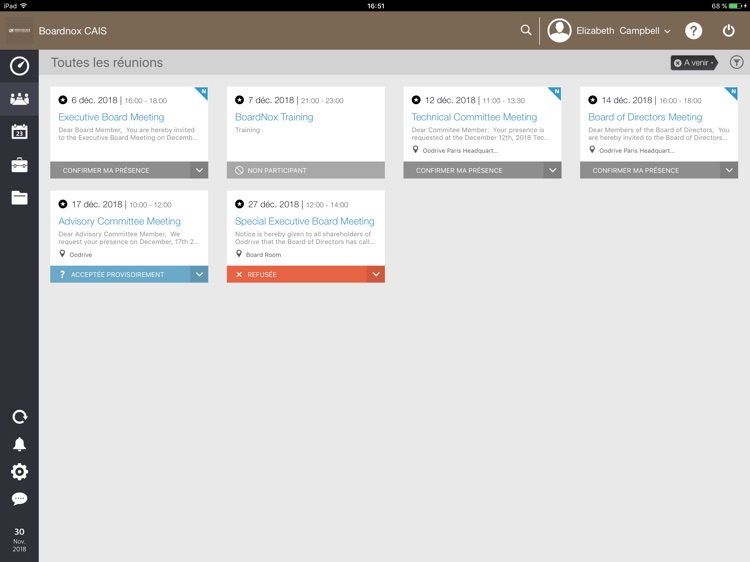Open notifications bell icon
The height and width of the screenshot is (562, 750).
click(19, 444)
